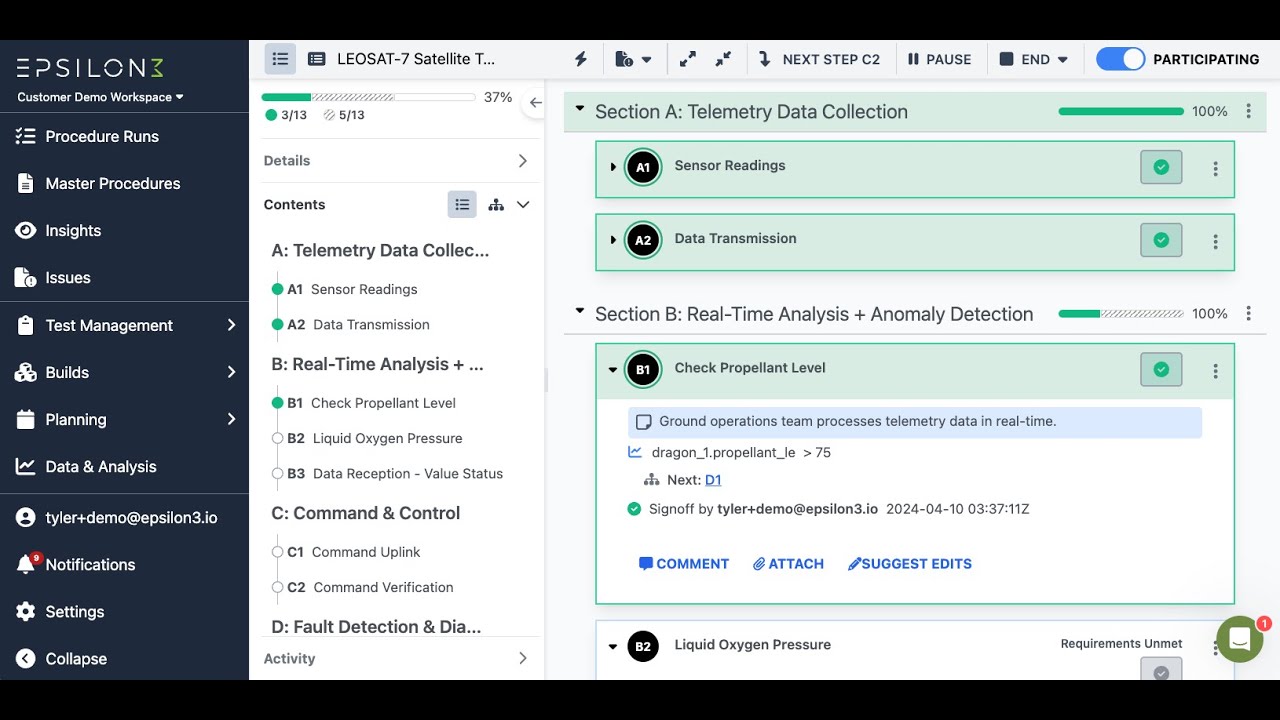Select A1 Sensor Readings in contents

click(353, 289)
